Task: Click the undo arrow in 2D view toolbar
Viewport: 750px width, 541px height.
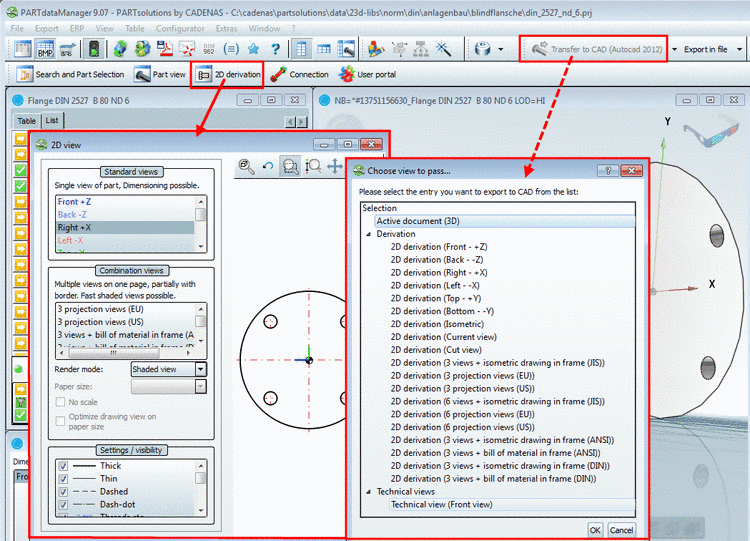Action: (268, 166)
